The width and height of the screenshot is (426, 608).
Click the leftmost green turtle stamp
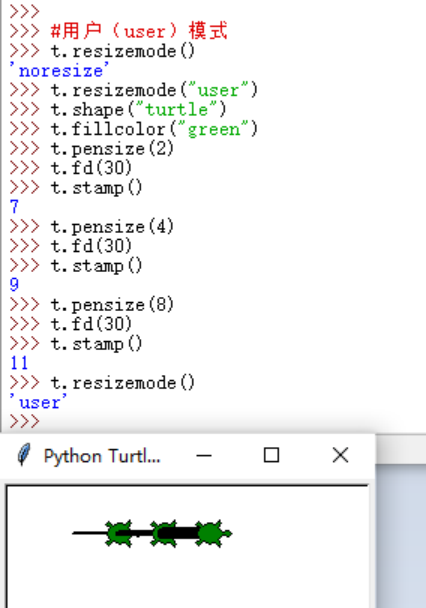pyautogui.click(x=119, y=534)
